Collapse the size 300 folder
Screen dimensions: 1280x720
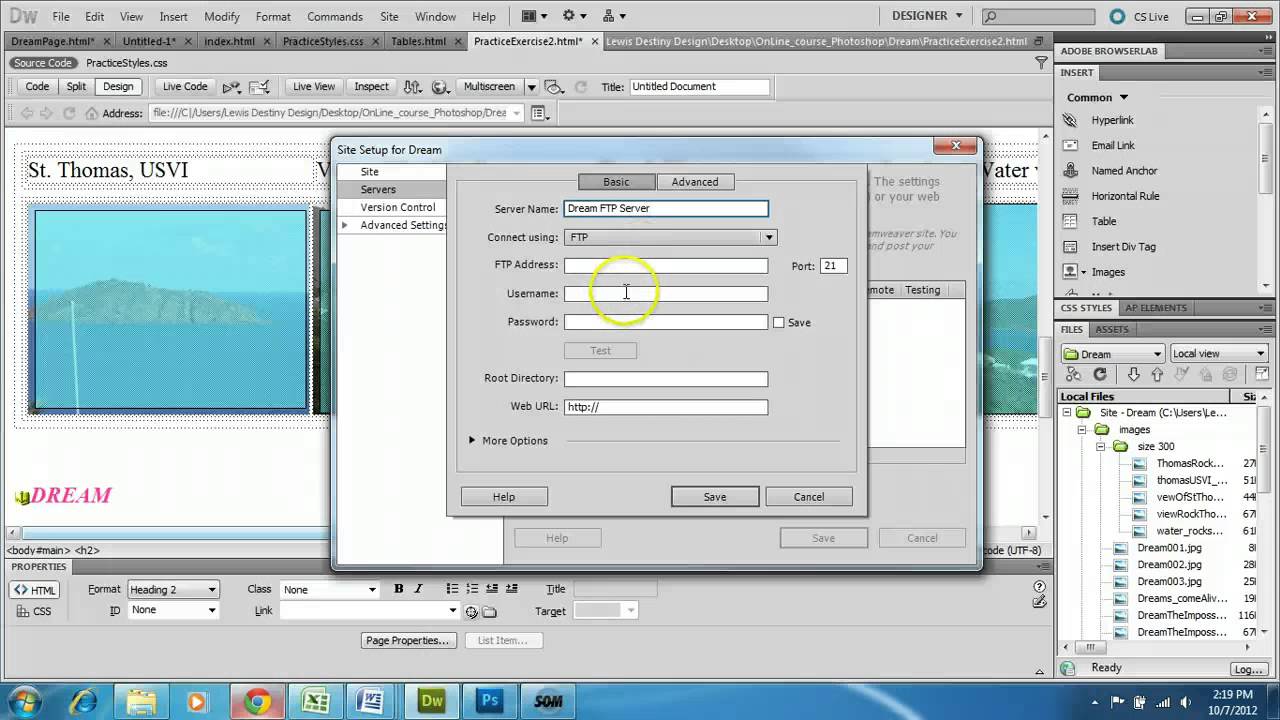coord(1100,447)
